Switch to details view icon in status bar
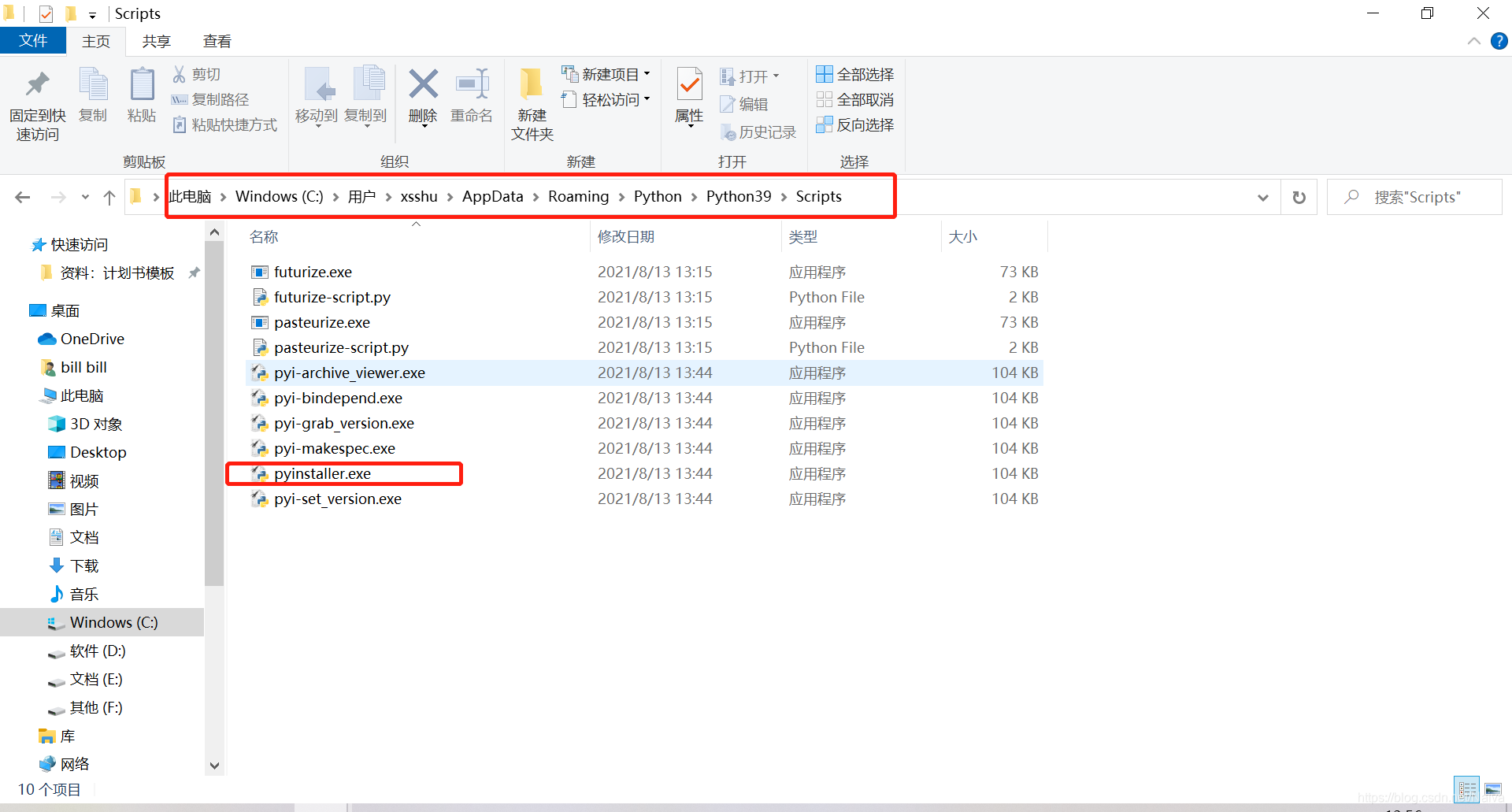The width and height of the screenshot is (1512, 812). point(1467,788)
